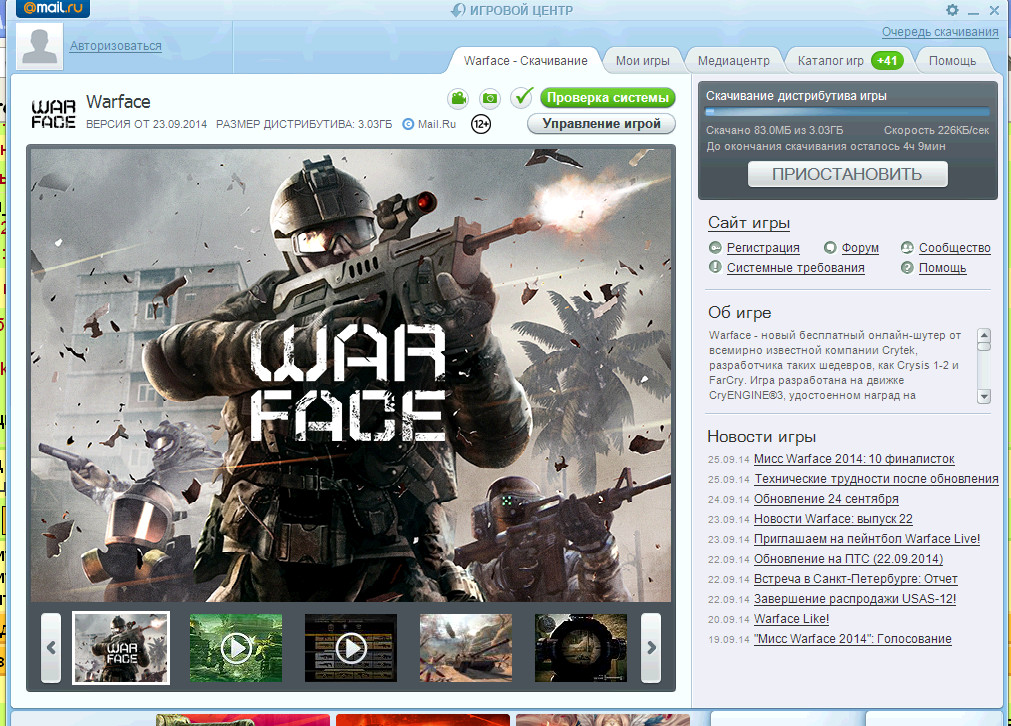Play the green jungle video thumbnail
The width and height of the screenshot is (1011, 726).
[x=236, y=647]
